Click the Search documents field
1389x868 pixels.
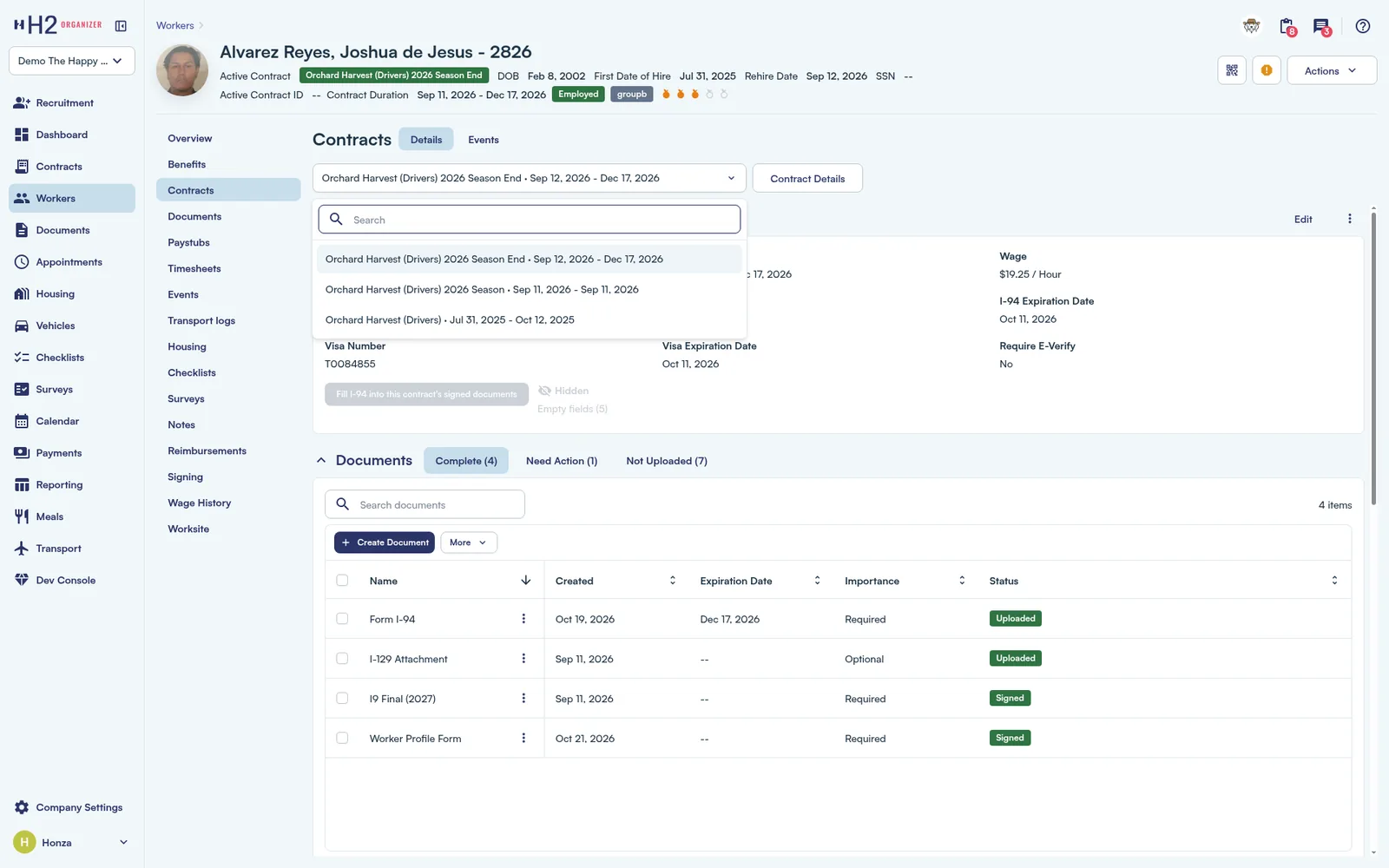tap(425, 504)
